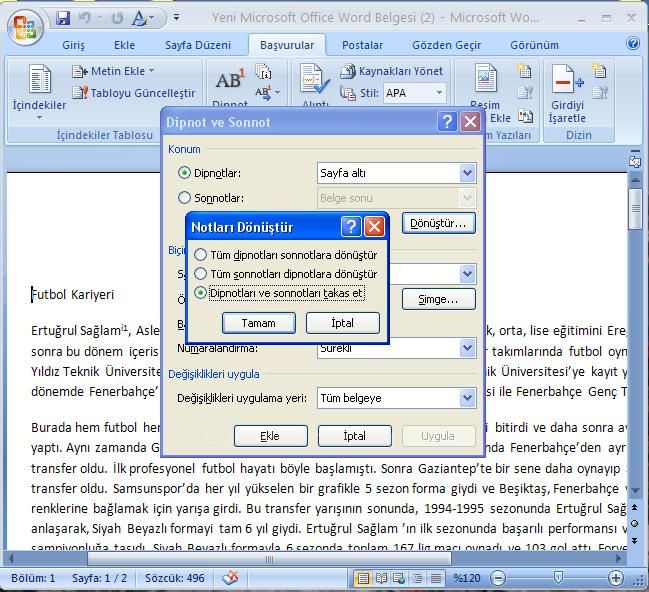
Task: Click help icon in Dipnot ve Sonnot dialog
Action: [x=447, y=122]
